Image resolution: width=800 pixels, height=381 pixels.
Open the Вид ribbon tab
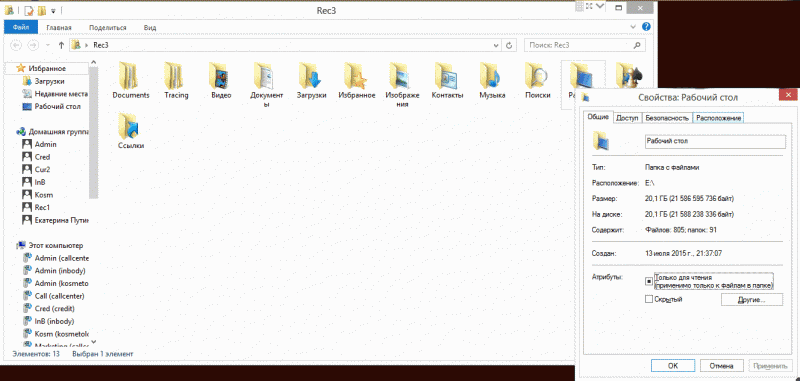point(150,28)
